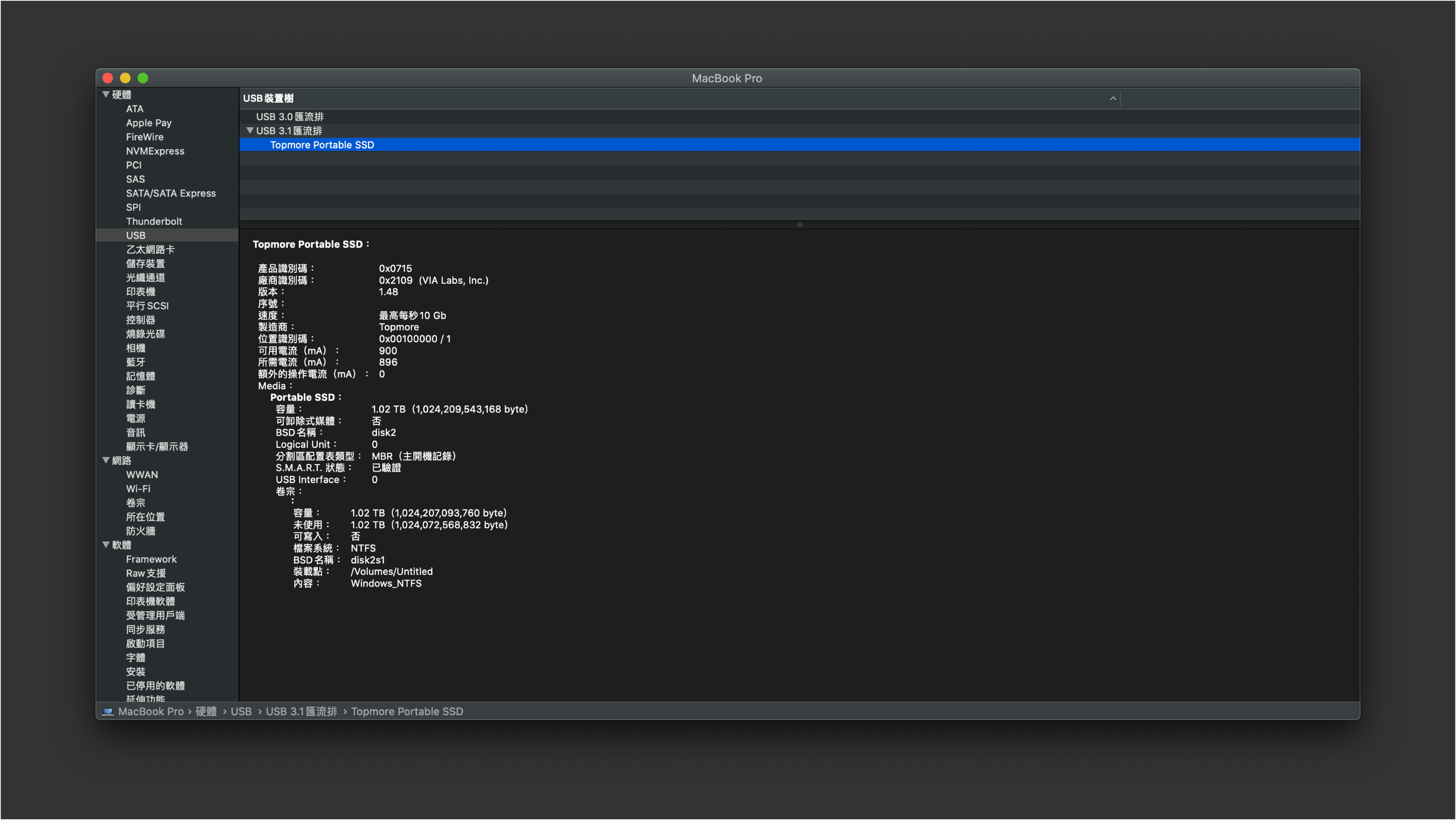The width and height of the screenshot is (1456, 820).
Task: Select Topmore Portable SSD entry
Action: (322, 144)
